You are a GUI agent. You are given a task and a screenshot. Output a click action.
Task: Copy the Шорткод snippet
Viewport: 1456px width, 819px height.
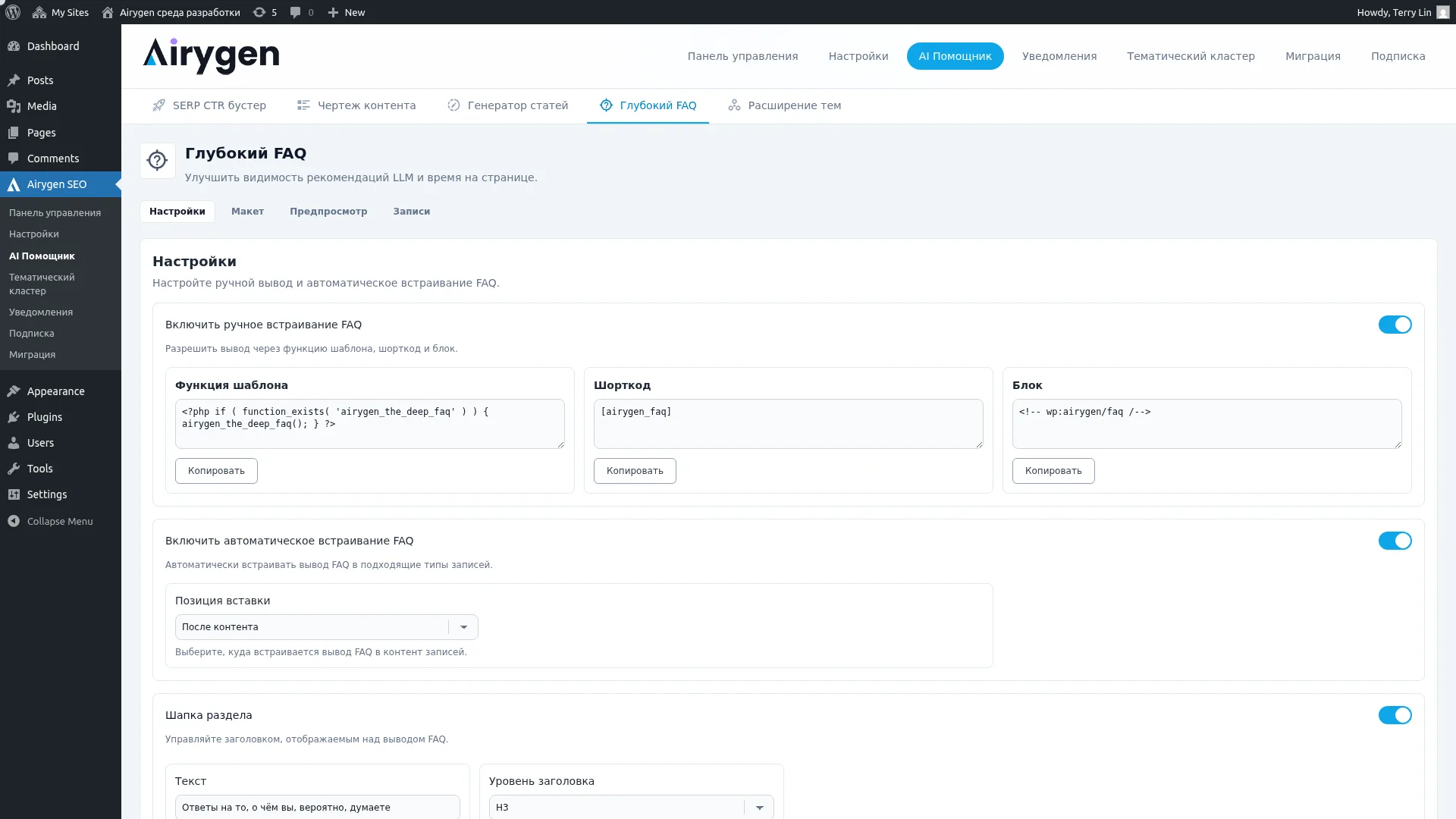(635, 471)
